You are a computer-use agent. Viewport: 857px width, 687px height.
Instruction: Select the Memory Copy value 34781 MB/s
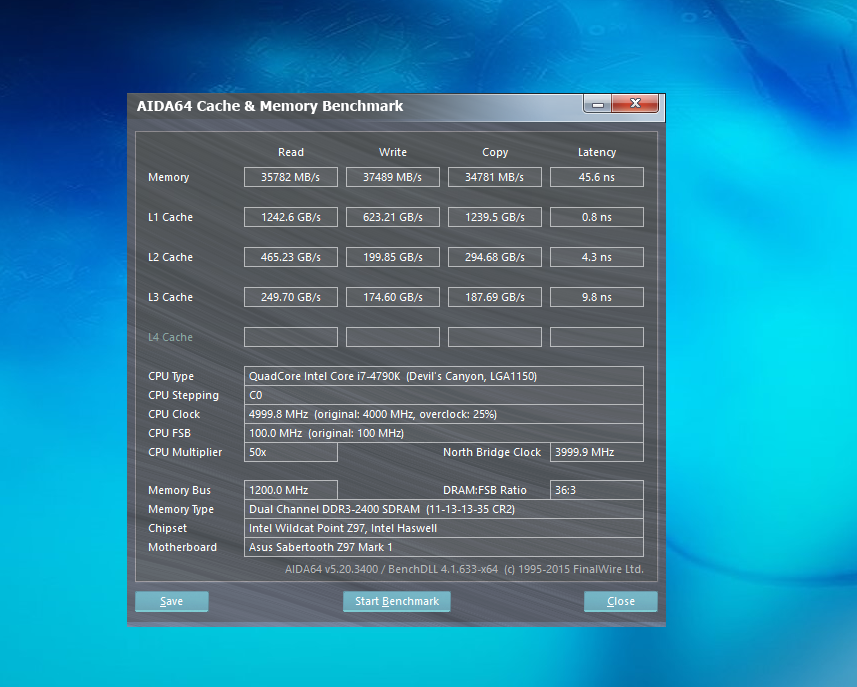click(x=495, y=177)
